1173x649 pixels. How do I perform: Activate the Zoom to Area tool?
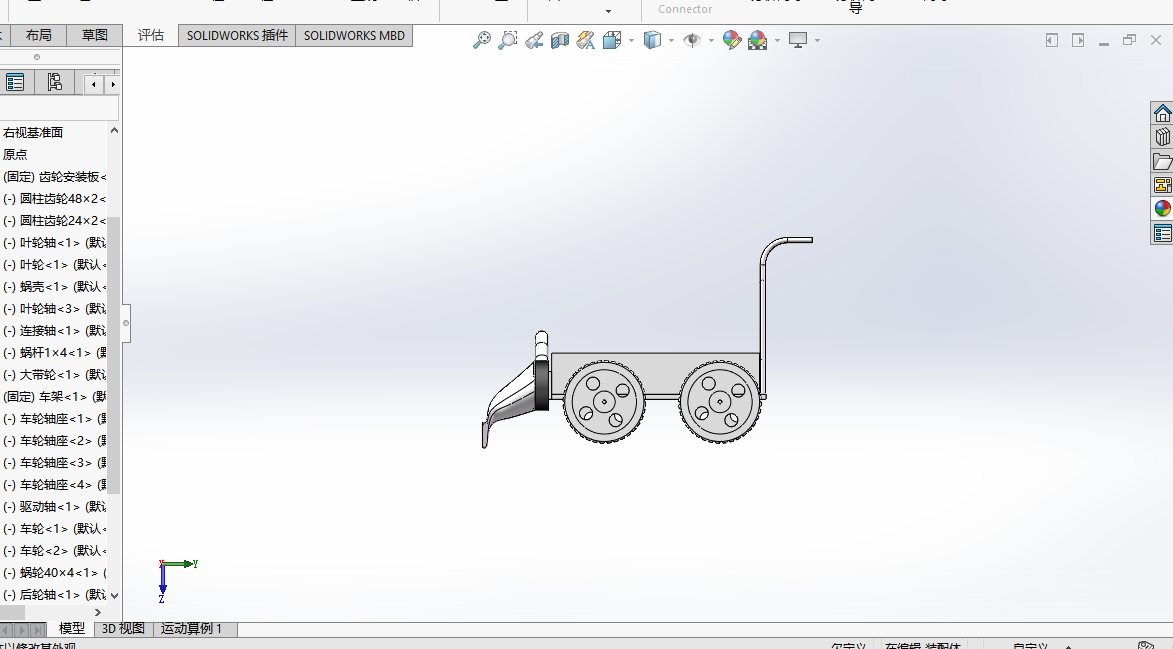pos(508,40)
